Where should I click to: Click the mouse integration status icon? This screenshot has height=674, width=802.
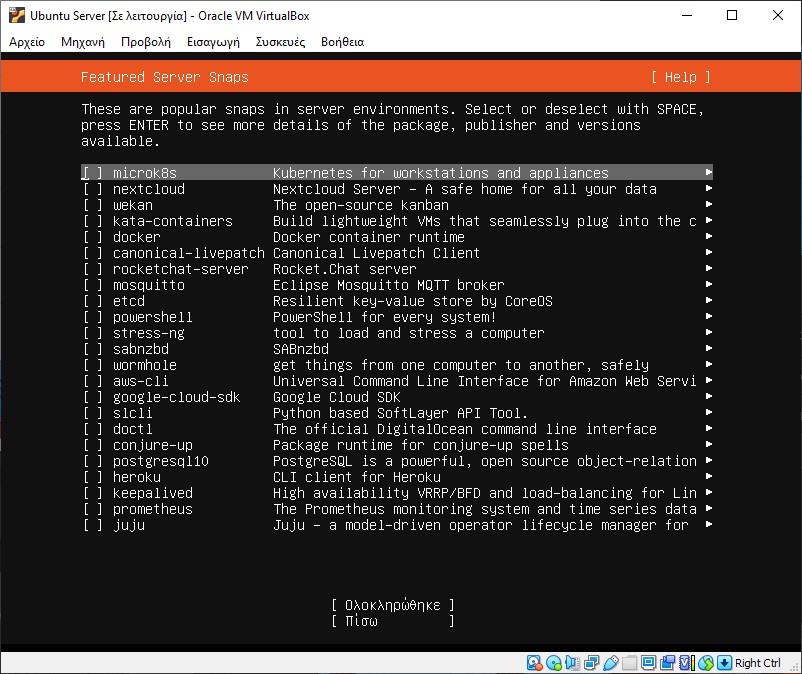tap(706, 663)
